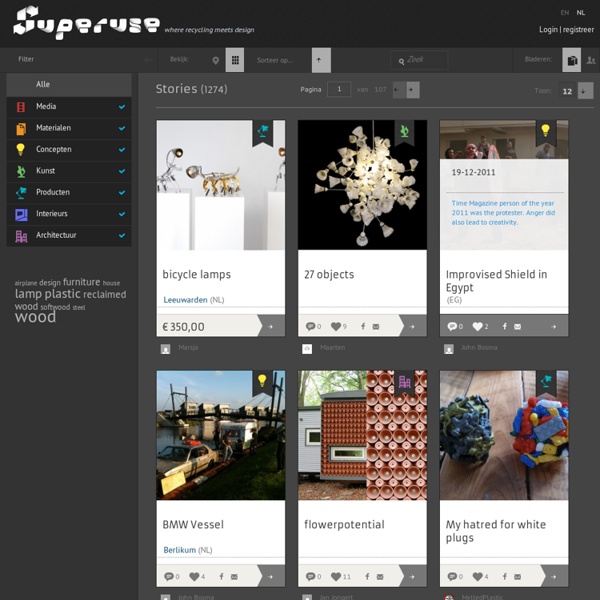The height and width of the screenshot is (600, 600).
Task: Click the green Kunst icon in sidebar
Action: click(21, 171)
